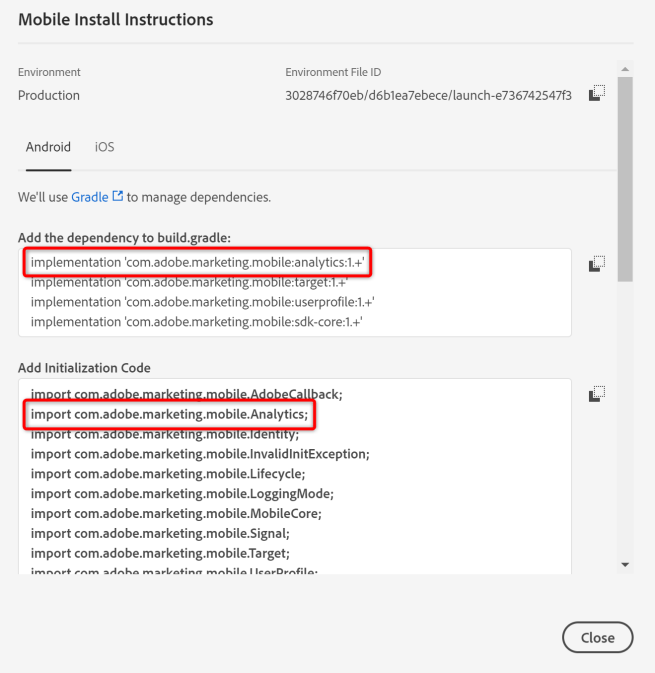Click the MobileCore import line

click(176, 513)
